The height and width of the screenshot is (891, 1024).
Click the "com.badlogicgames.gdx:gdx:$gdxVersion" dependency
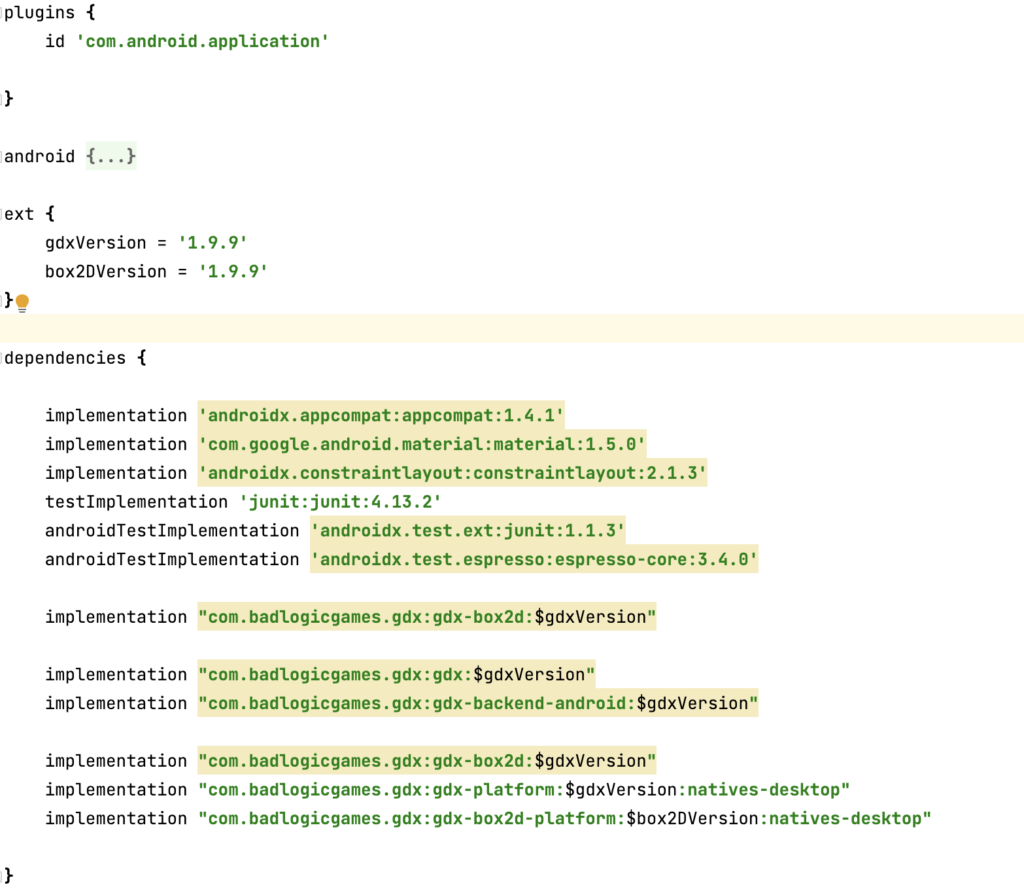click(x=396, y=674)
